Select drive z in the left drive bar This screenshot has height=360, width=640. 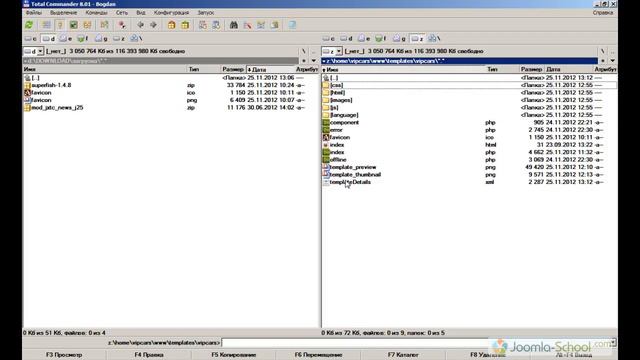[119, 38]
